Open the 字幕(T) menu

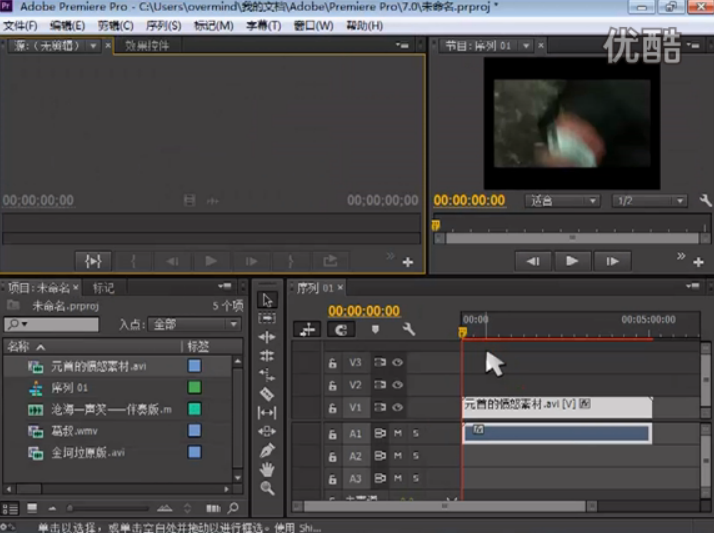click(x=264, y=26)
